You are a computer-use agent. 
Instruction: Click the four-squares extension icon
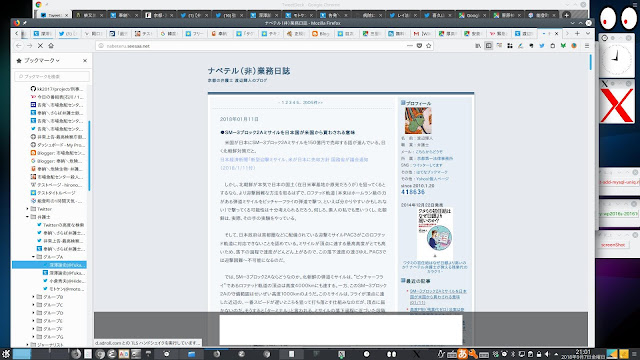[510, 46]
